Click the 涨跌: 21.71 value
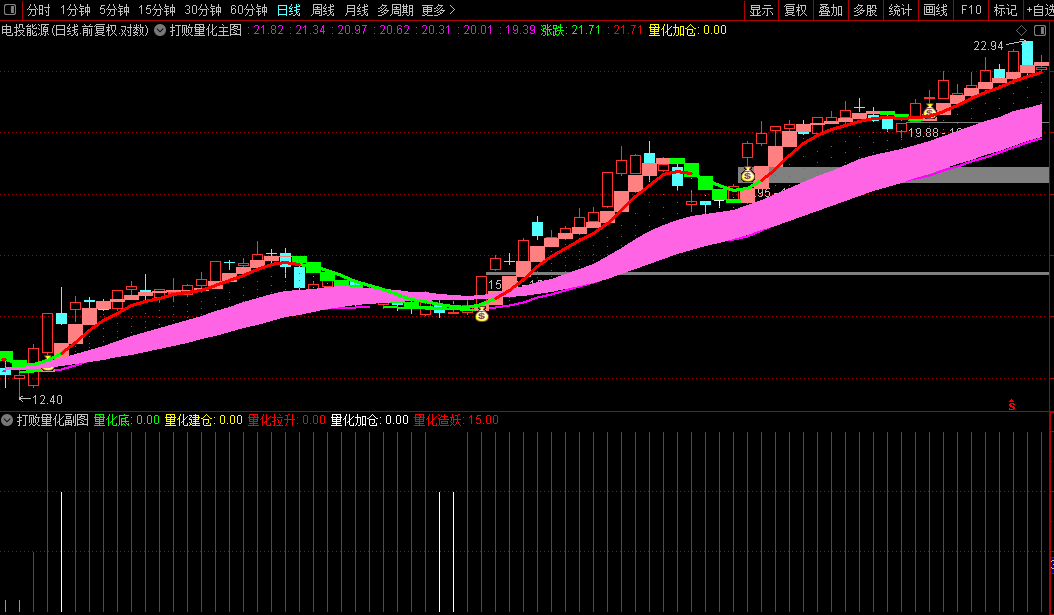 (x=571, y=30)
